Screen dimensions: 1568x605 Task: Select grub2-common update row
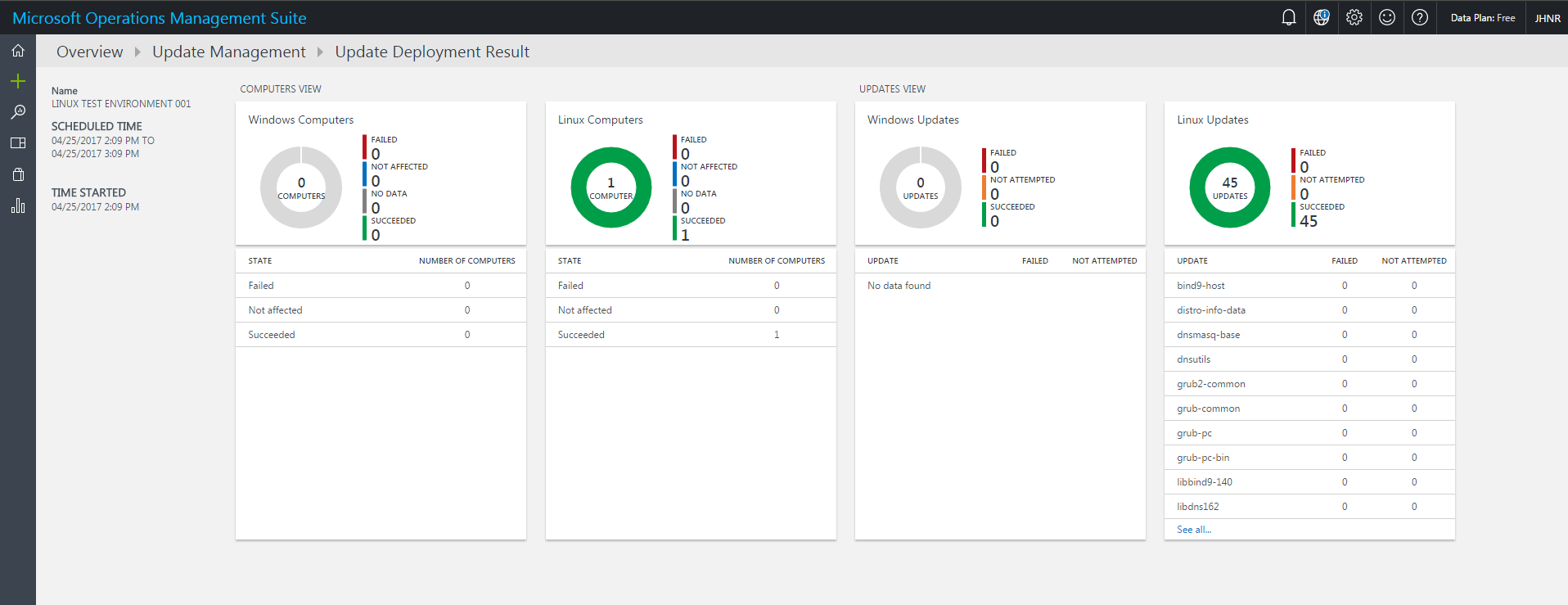point(1309,384)
